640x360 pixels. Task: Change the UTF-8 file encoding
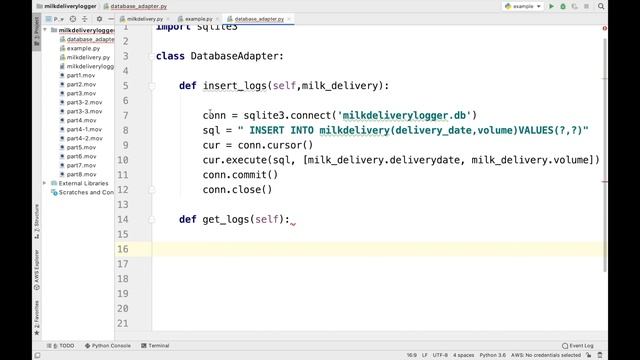pyautogui.click(x=440, y=356)
